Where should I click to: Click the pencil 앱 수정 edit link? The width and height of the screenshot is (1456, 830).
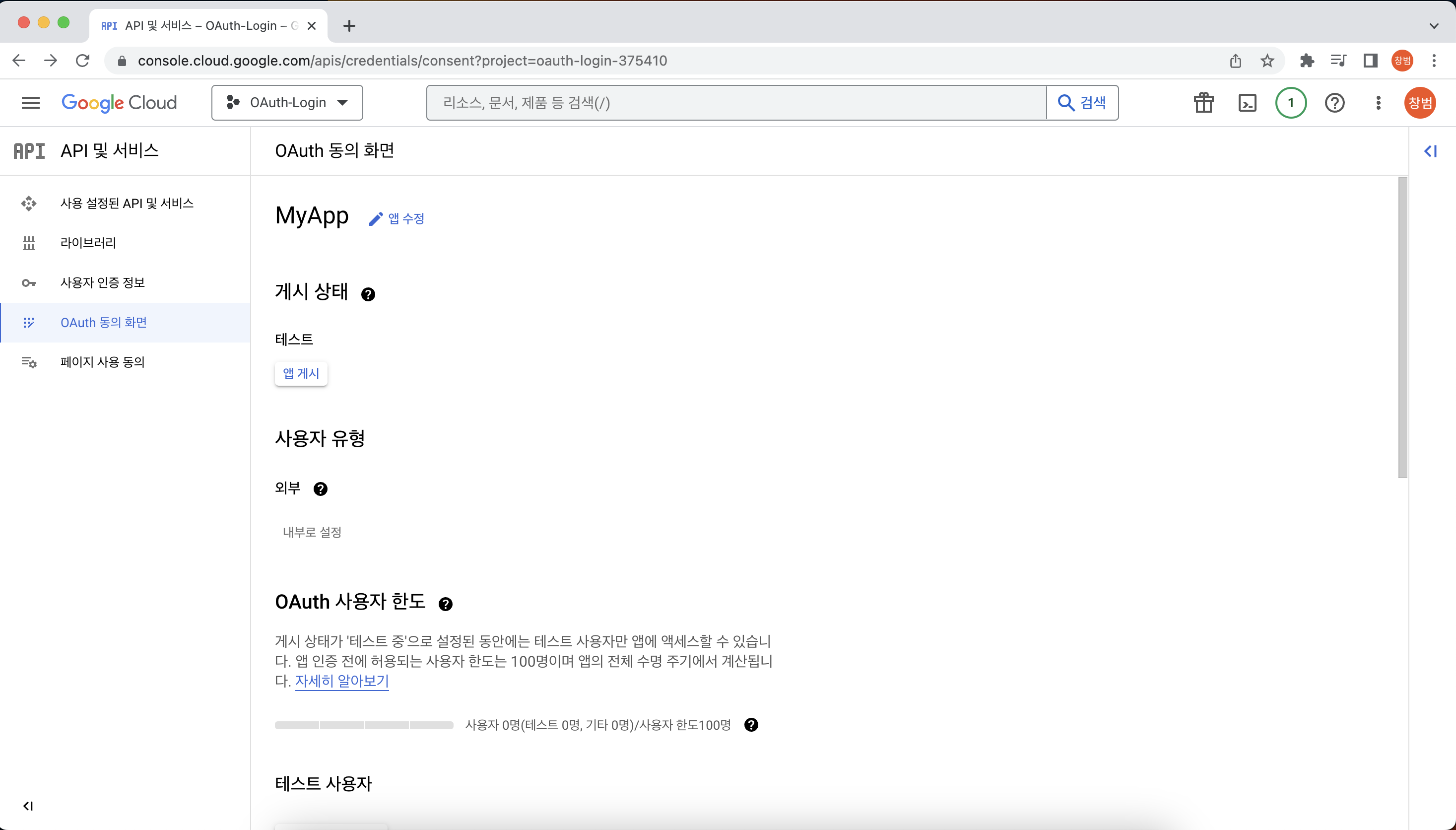coord(397,218)
